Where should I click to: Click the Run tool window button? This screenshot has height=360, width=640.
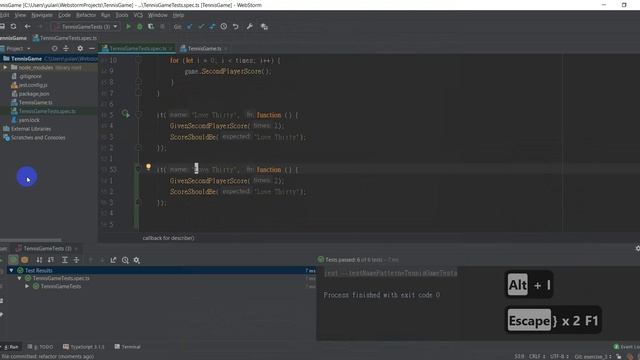click(11, 347)
